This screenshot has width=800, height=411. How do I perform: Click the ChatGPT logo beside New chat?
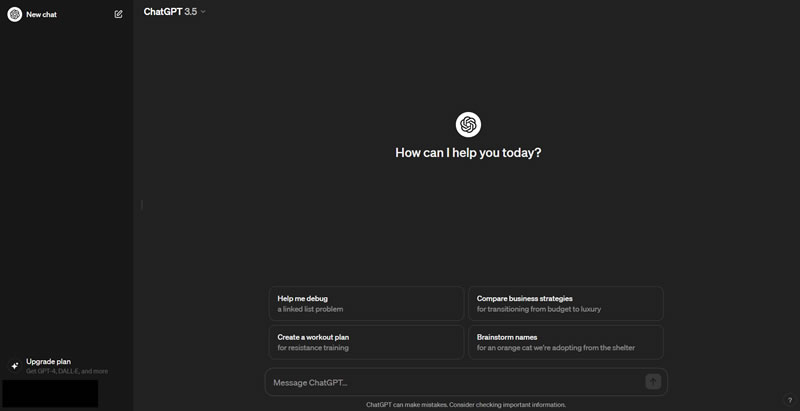(x=14, y=14)
